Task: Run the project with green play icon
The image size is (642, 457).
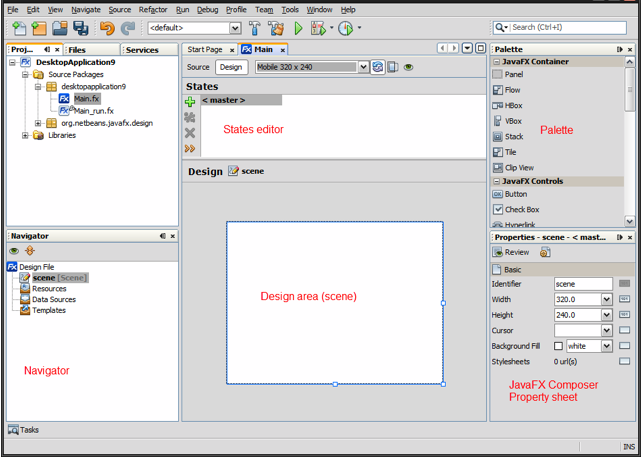Action: 298,28
